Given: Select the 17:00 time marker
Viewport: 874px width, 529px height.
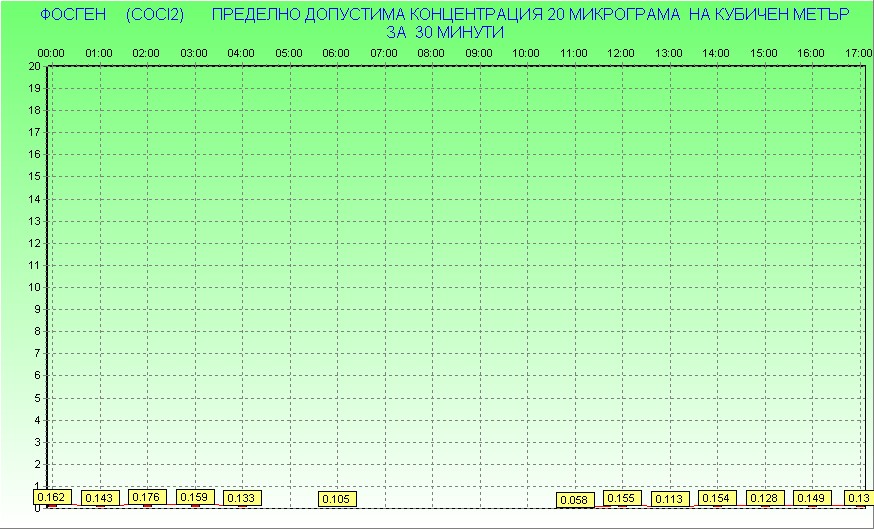Looking at the screenshot, I should click(x=858, y=53).
